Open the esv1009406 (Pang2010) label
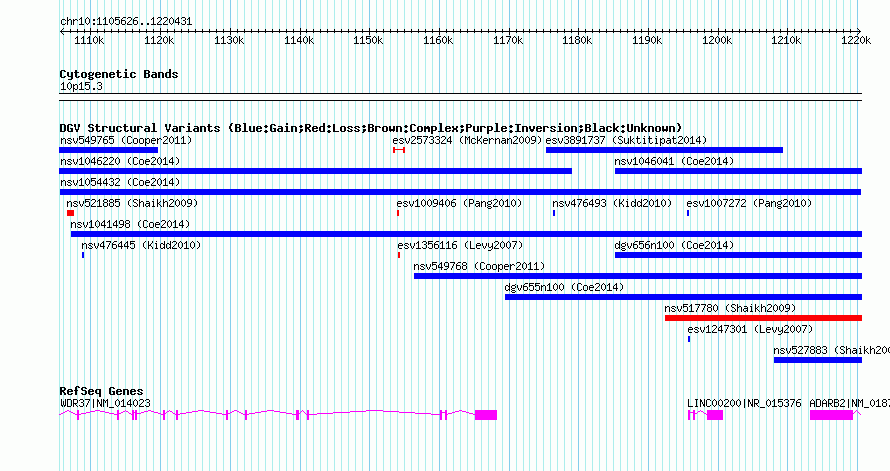Screen dimensions: 890x471 pos(459,203)
